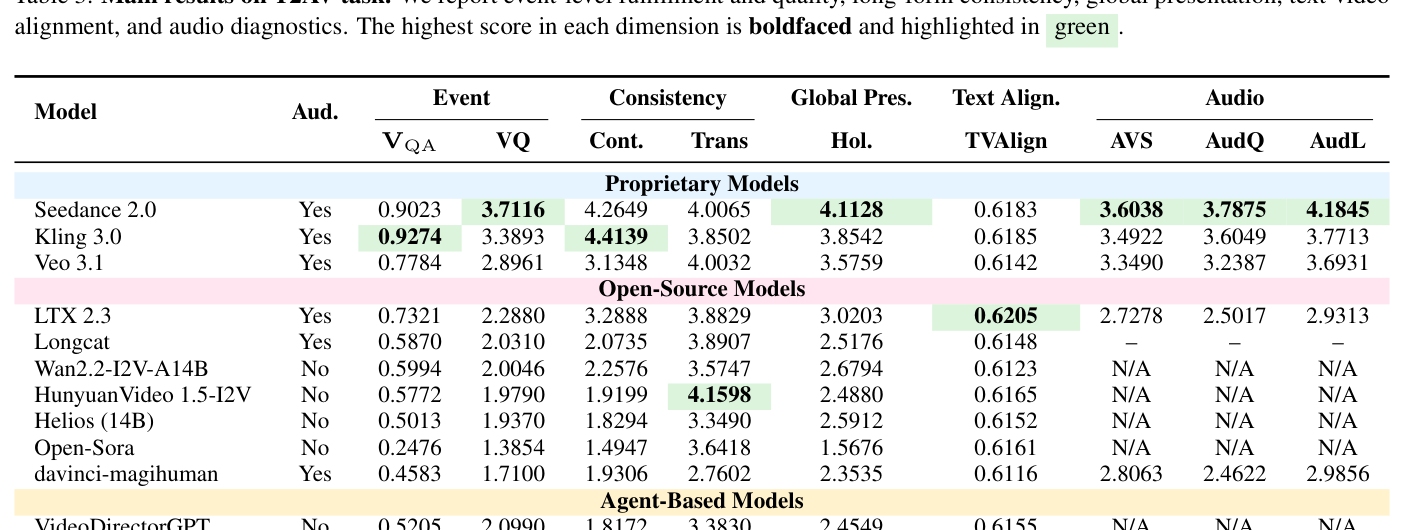Image resolution: width=1404 pixels, height=530 pixels.
Task: Click Helios (14B)'s N/A in AVS column
Action: click(x=1131, y=421)
